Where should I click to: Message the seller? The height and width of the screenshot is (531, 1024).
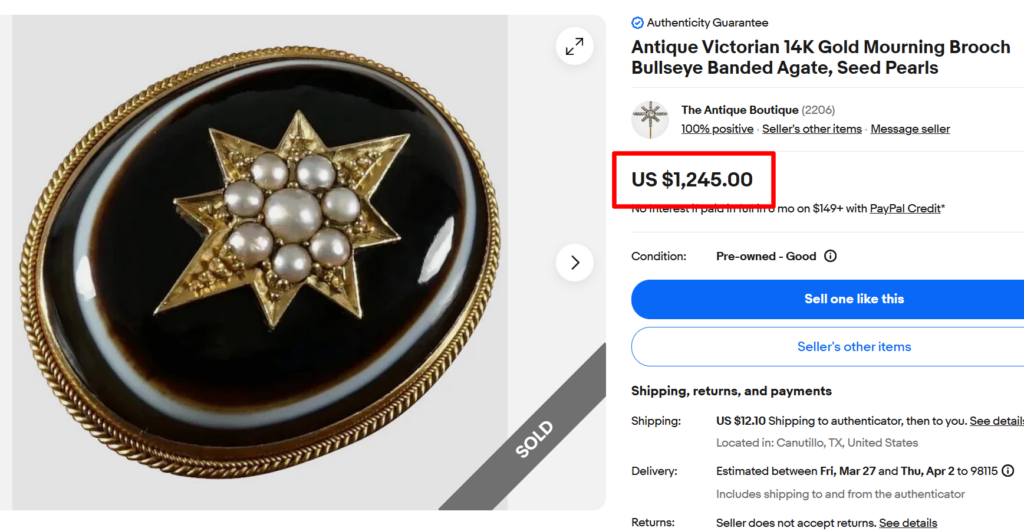coord(910,129)
